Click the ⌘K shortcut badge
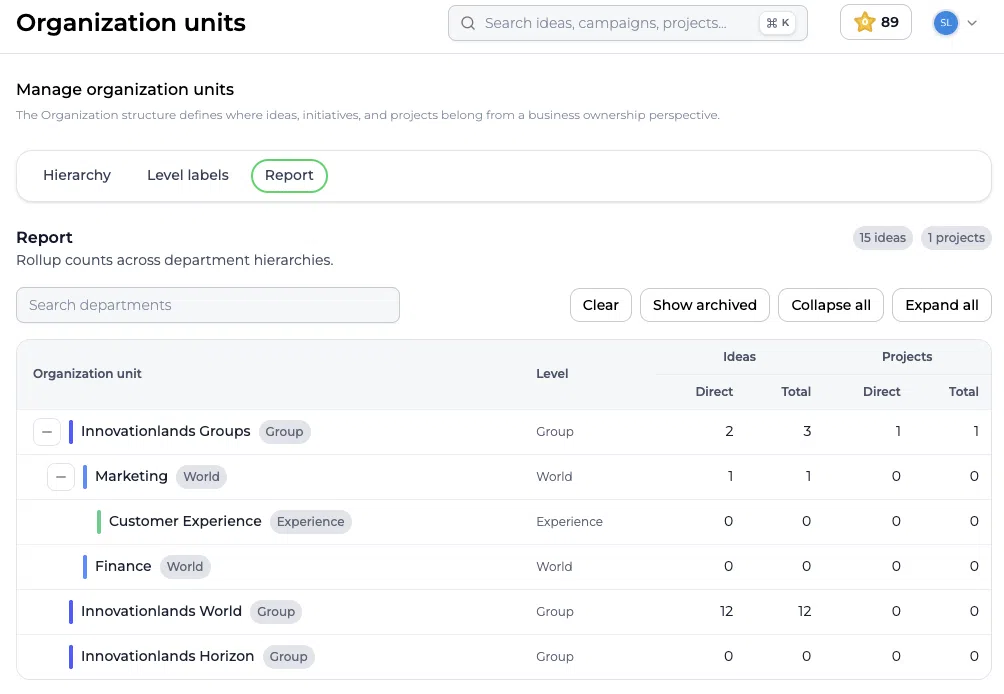The width and height of the screenshot is (1004, 694). tap(778, 23)
